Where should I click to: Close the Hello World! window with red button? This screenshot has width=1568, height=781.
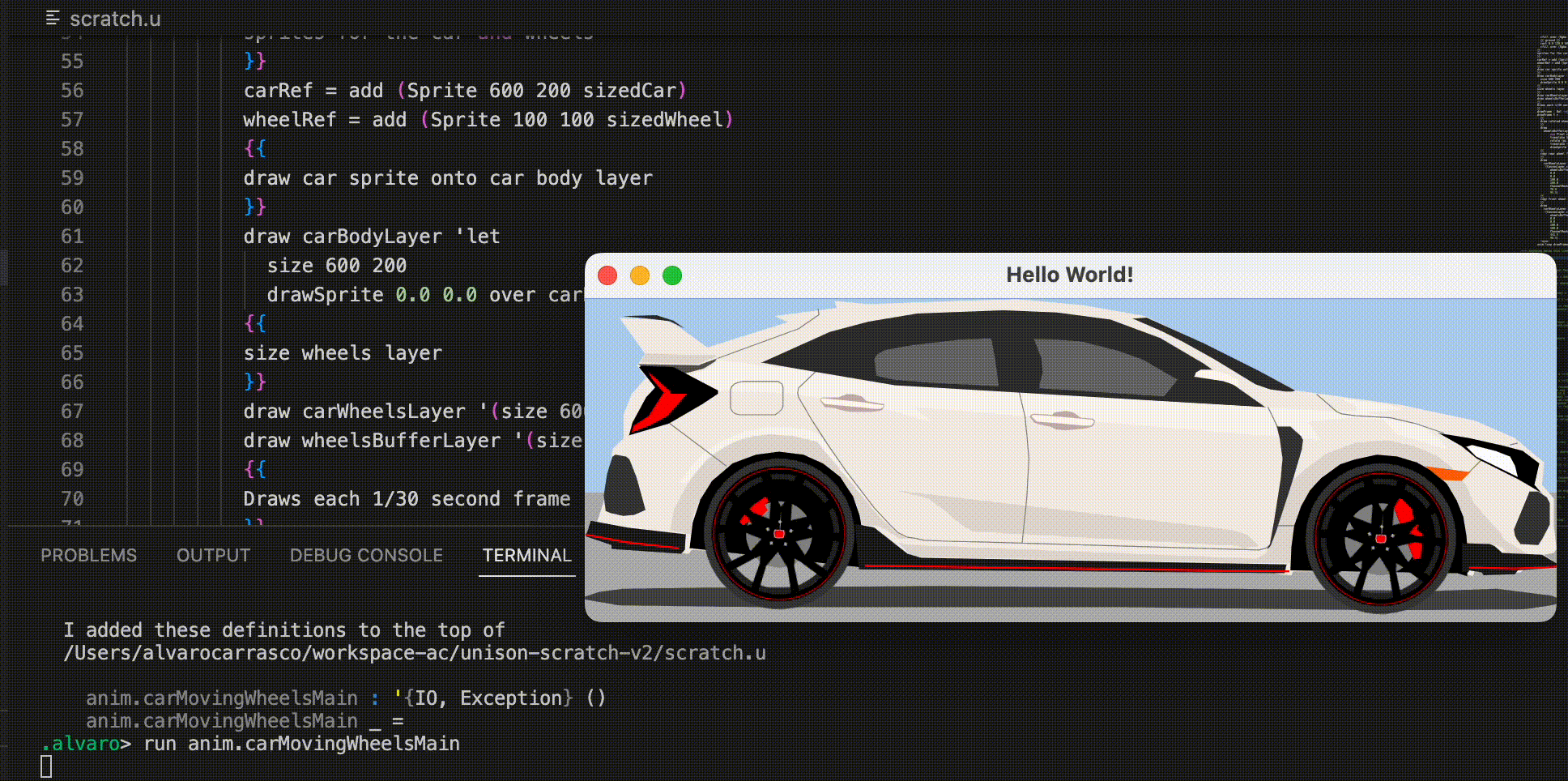point(607,275)
